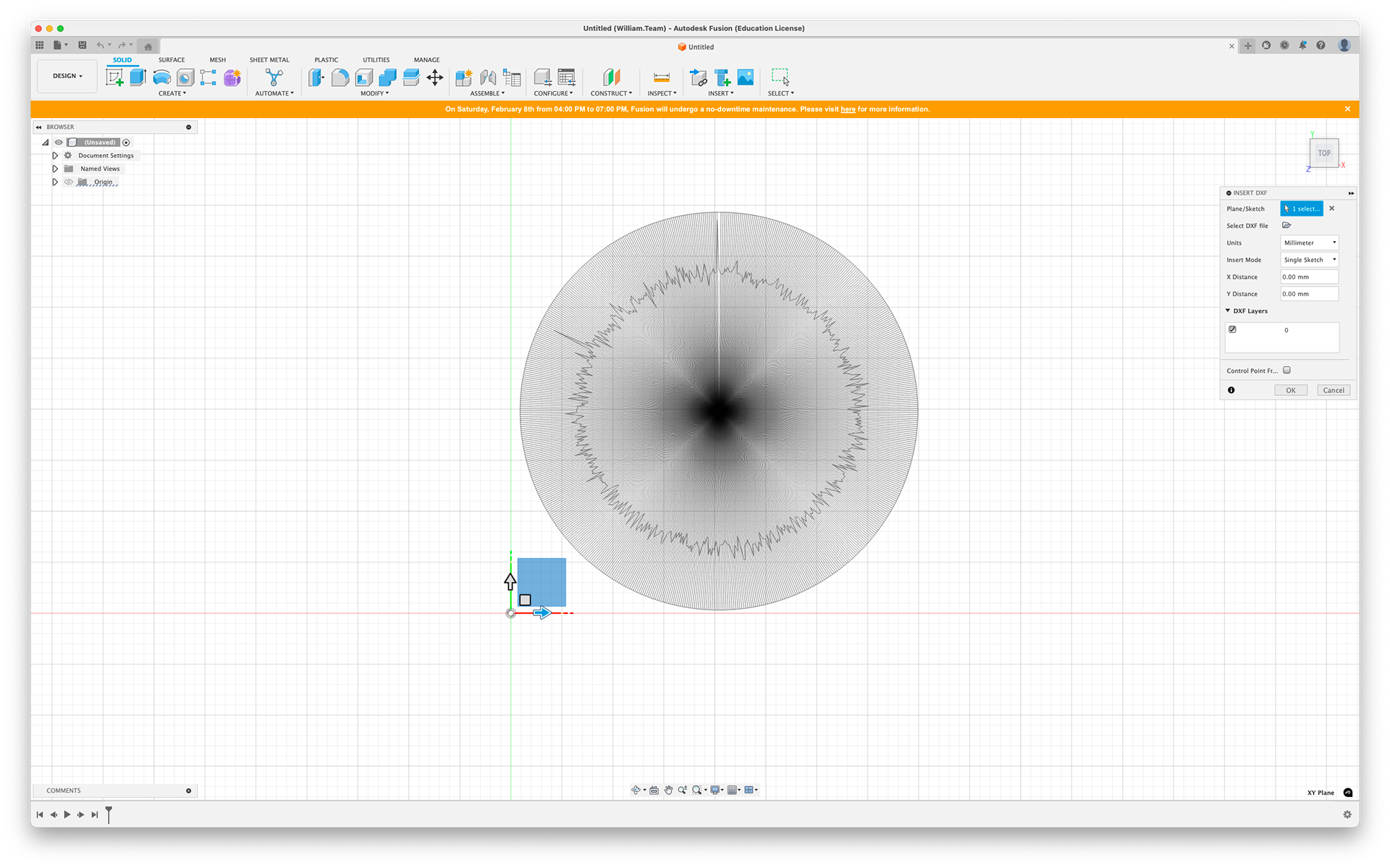This screenshot has width=1390, height=868.
Task: Collapse the DXF Layers section
Action: coord(1228,311)
